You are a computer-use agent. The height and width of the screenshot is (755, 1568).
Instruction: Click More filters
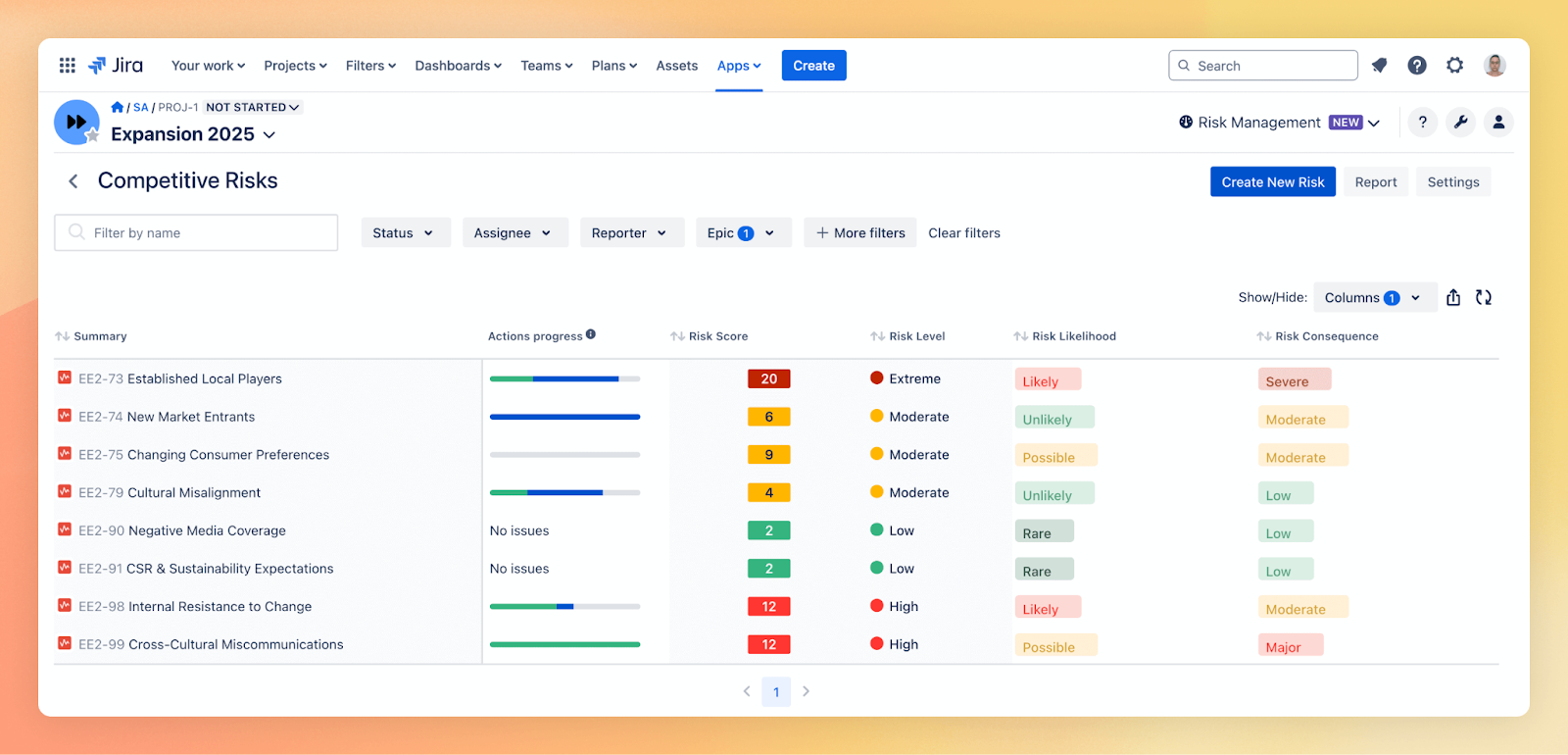[x=860, y=232]
